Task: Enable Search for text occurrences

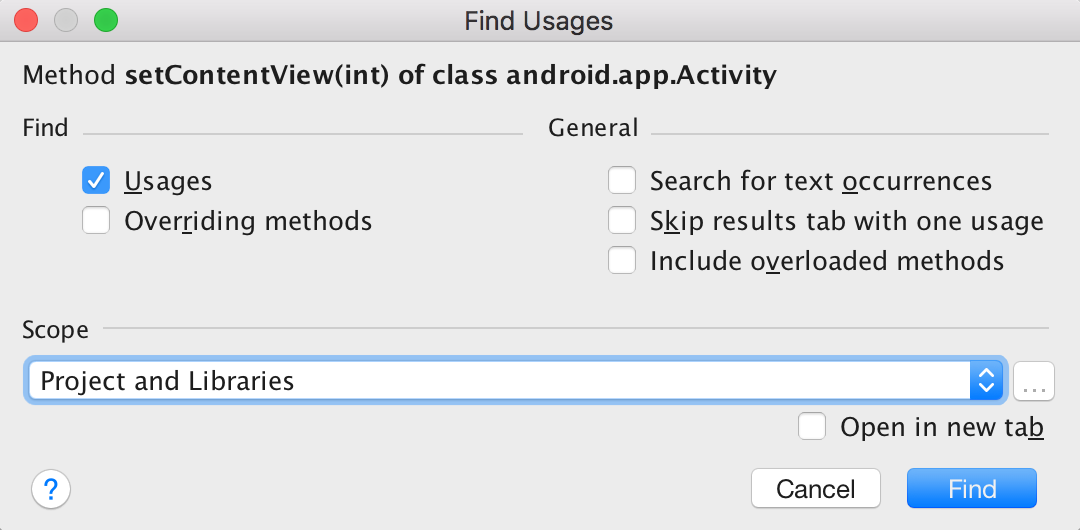Action: coord(622,181)
